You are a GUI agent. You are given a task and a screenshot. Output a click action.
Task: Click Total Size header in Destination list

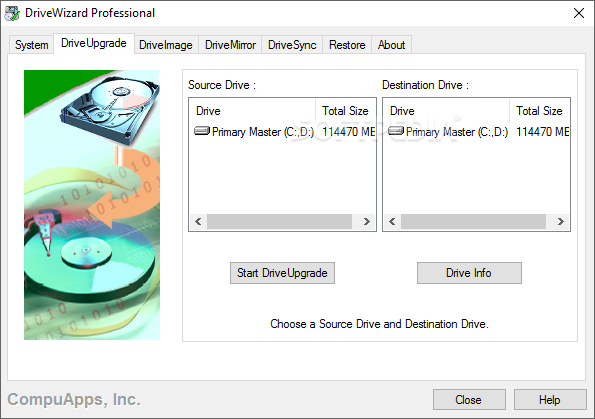coord(539,111)
